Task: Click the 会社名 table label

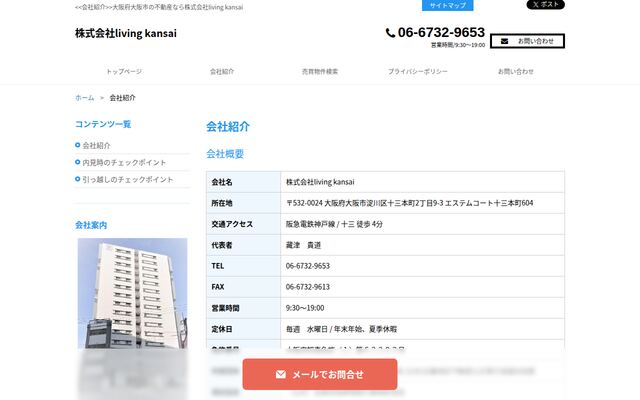Action: coord(222,182)
